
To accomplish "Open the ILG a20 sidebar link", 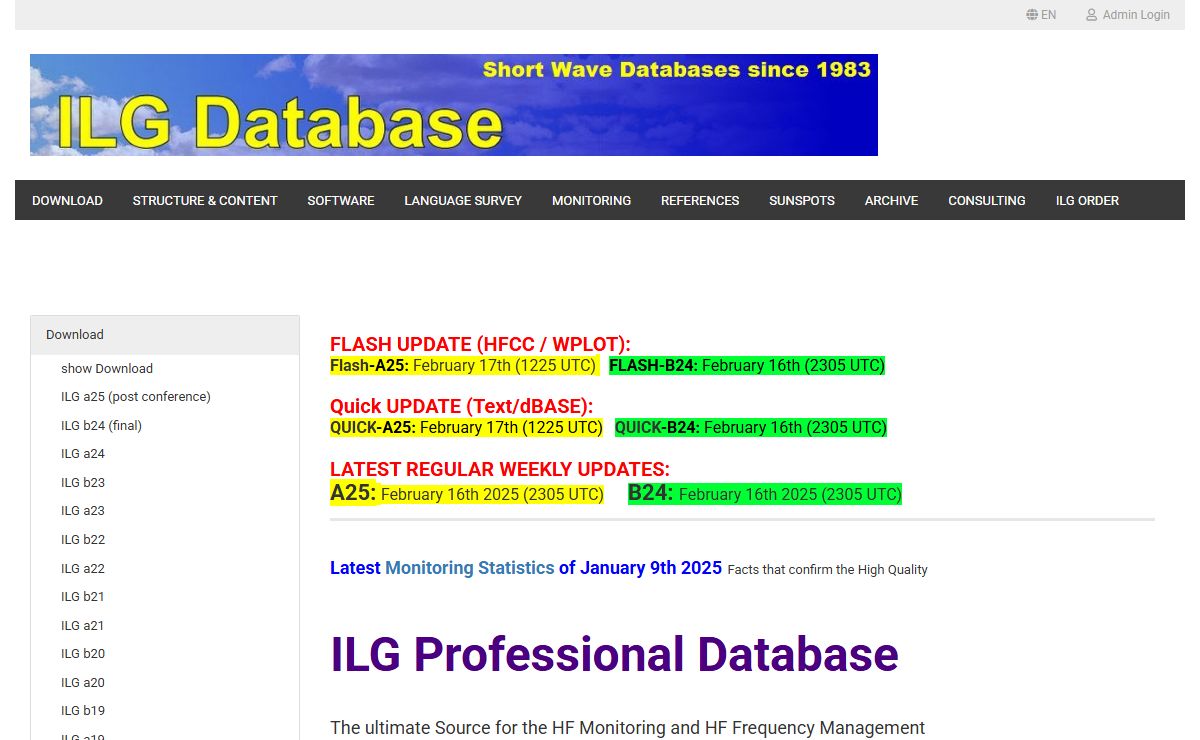I will [x=83, y=683].
